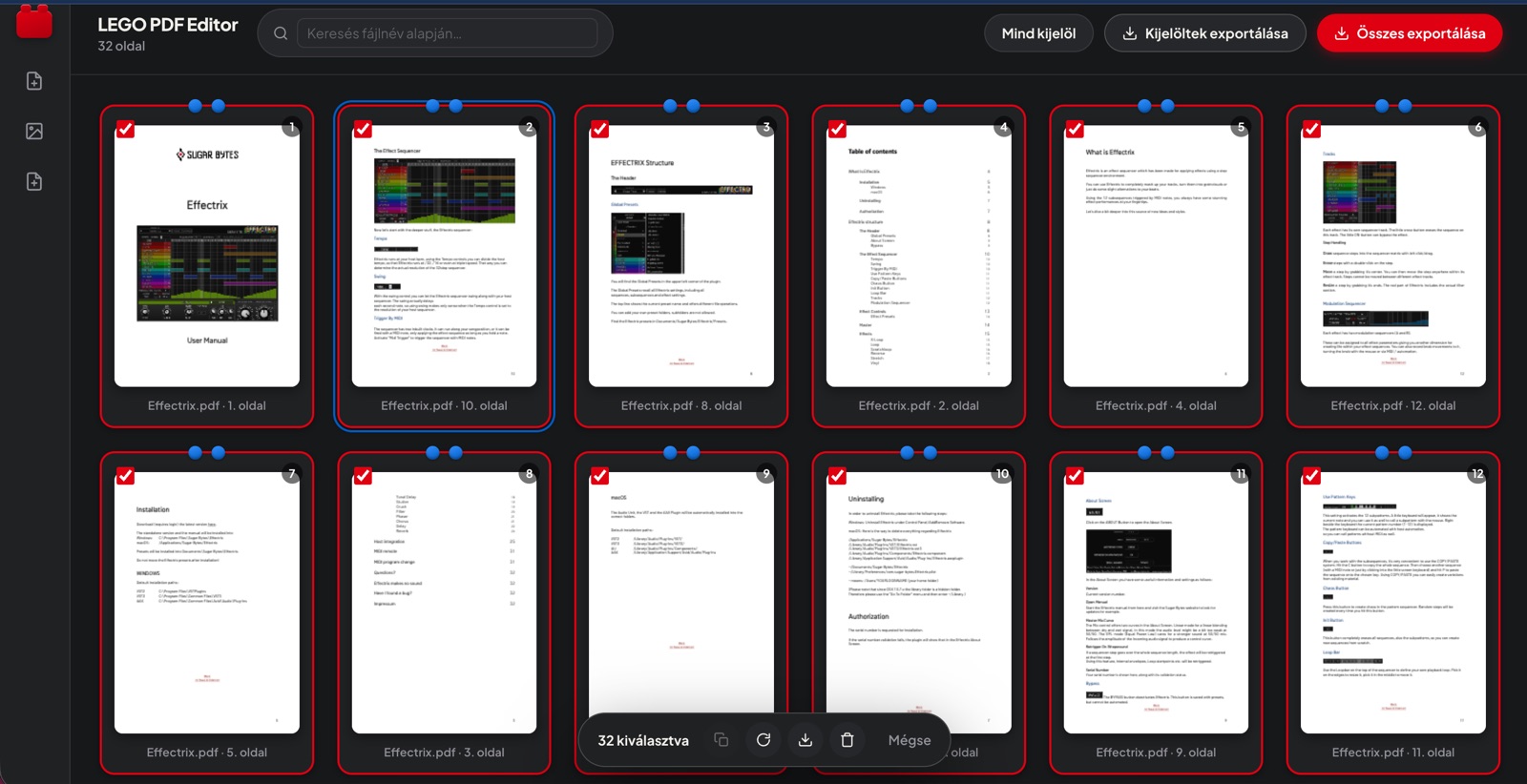Image resolution: width=1527 pixels, height=784 pixels.
Task: Toggle the checkbox on Effectrix.pdf 4. oldal
Action: [x=1075, y=130]
